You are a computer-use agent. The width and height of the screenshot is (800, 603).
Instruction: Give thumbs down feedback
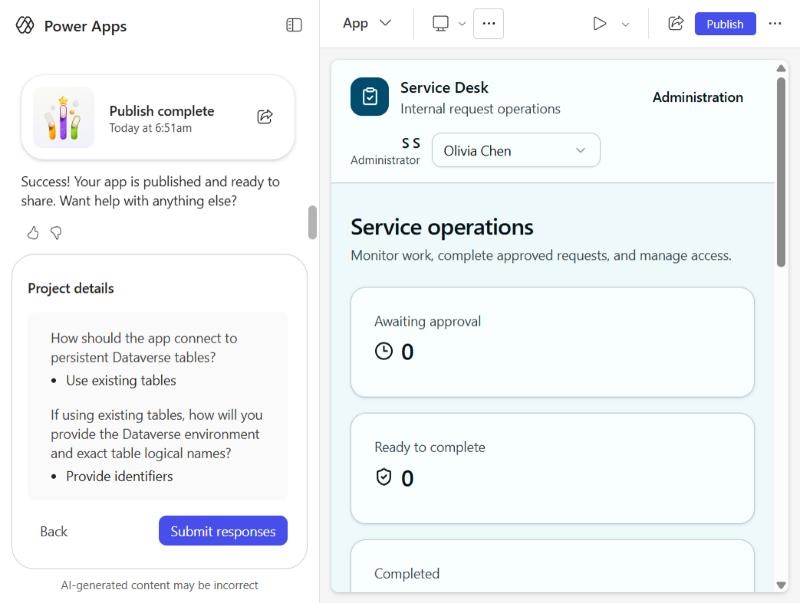tap(56, 233)
